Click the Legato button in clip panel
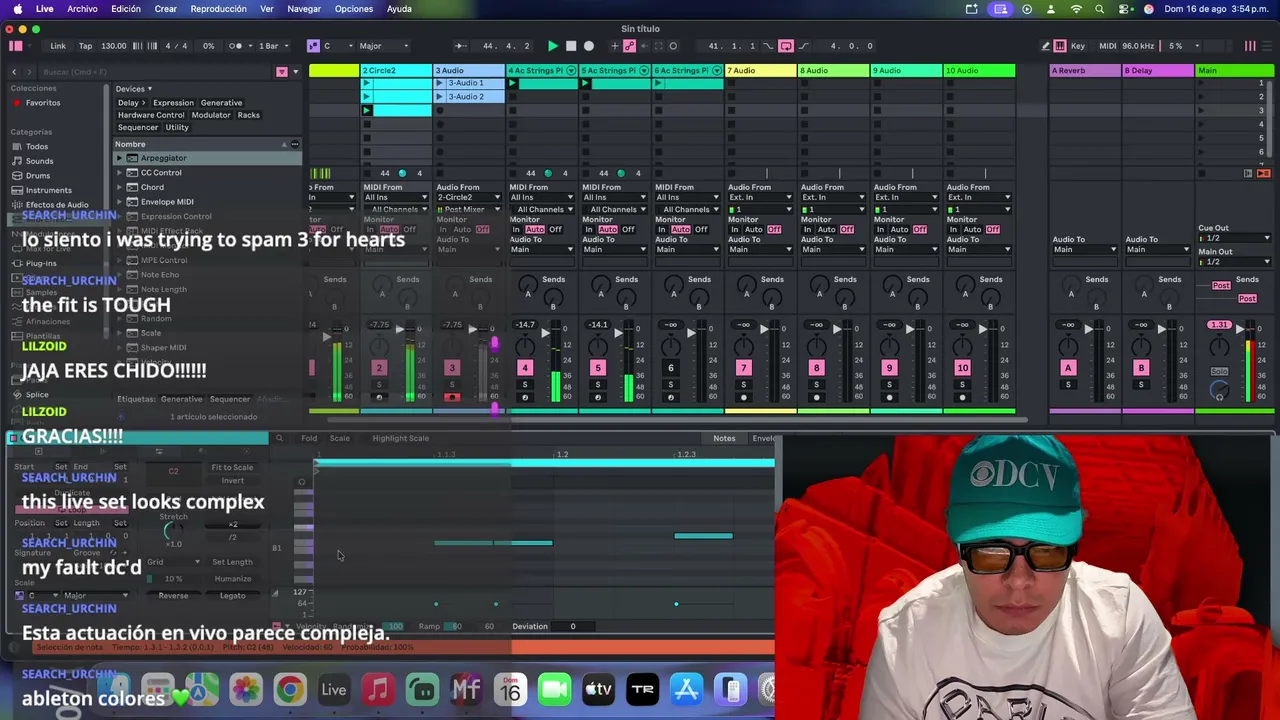This screenshot has height=720, width=1280. (x=232, y=596)
